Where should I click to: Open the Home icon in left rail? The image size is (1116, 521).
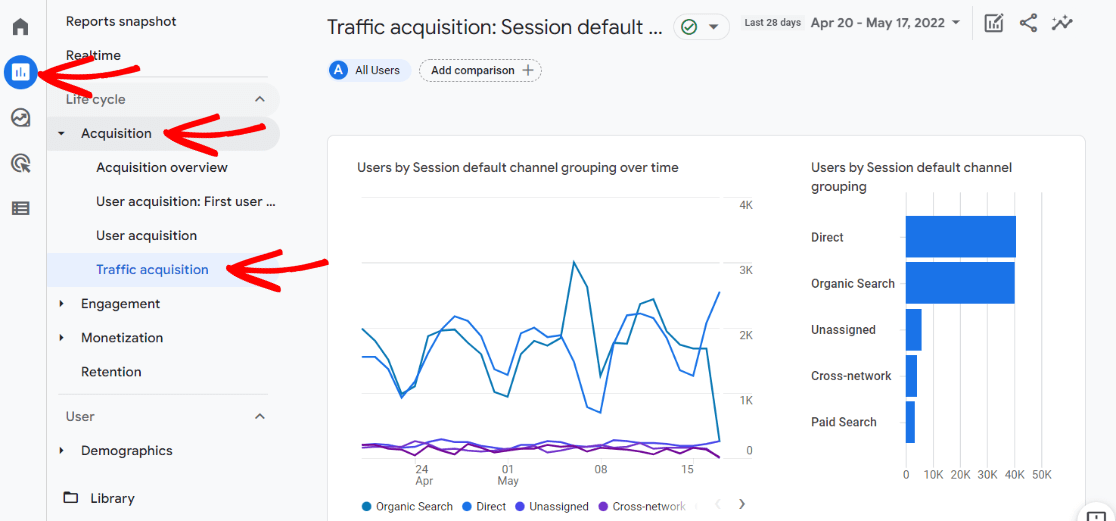20,27
